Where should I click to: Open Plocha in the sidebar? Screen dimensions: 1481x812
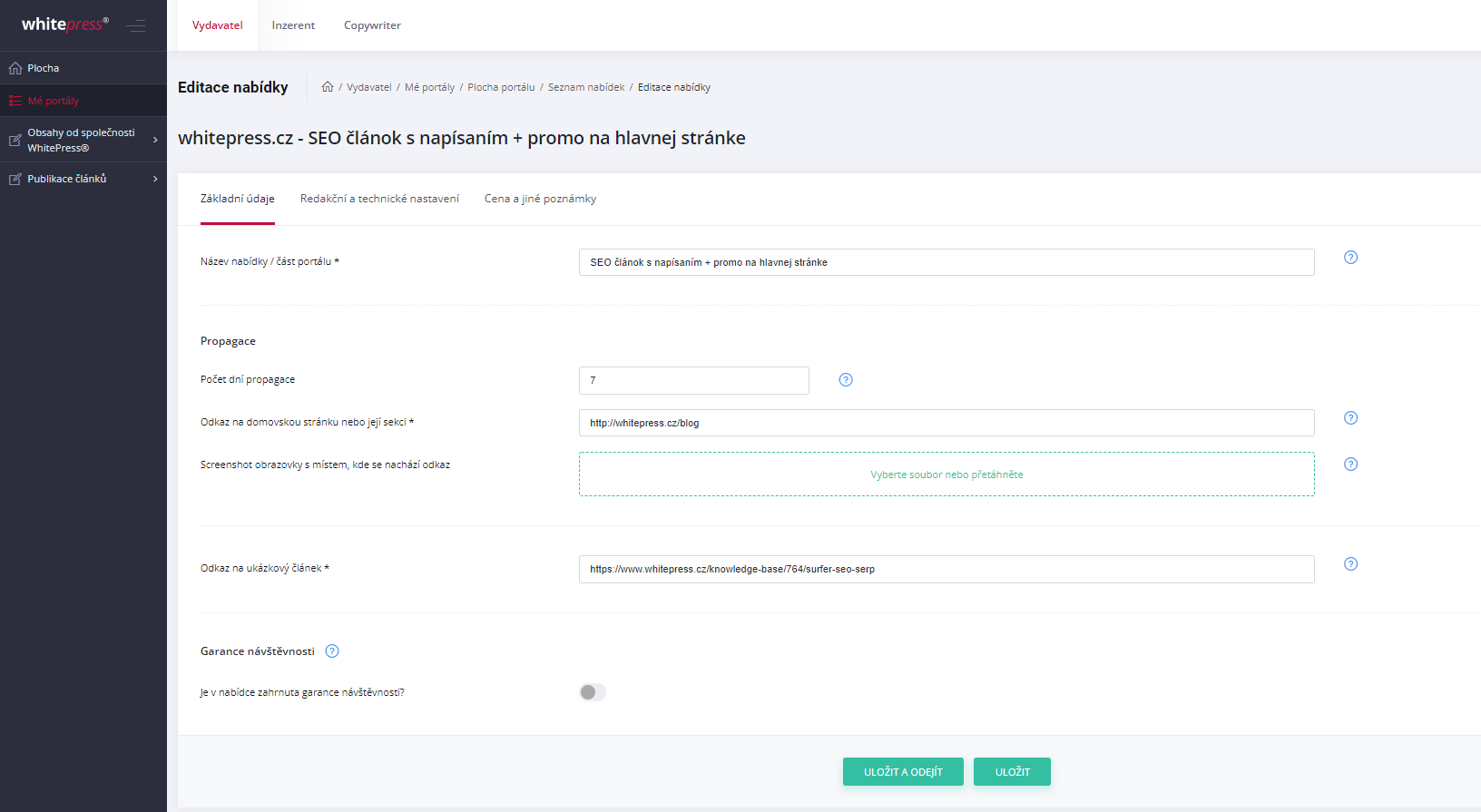coord(43,68)
